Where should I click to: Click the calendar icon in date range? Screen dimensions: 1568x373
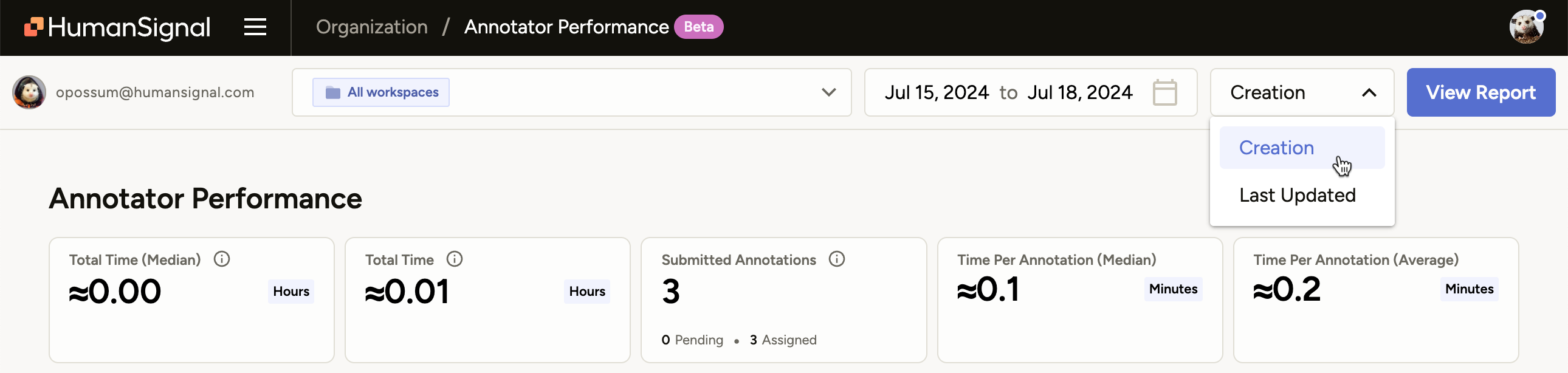pos(1164,92)
